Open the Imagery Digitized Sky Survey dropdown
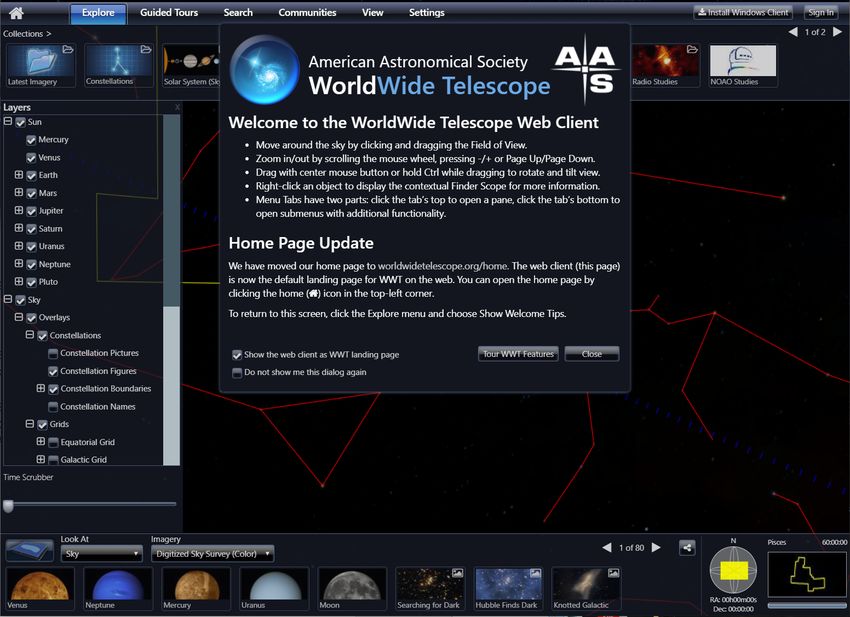The width and height of the screenshot is (850, 617). click(x=212, y=554)
